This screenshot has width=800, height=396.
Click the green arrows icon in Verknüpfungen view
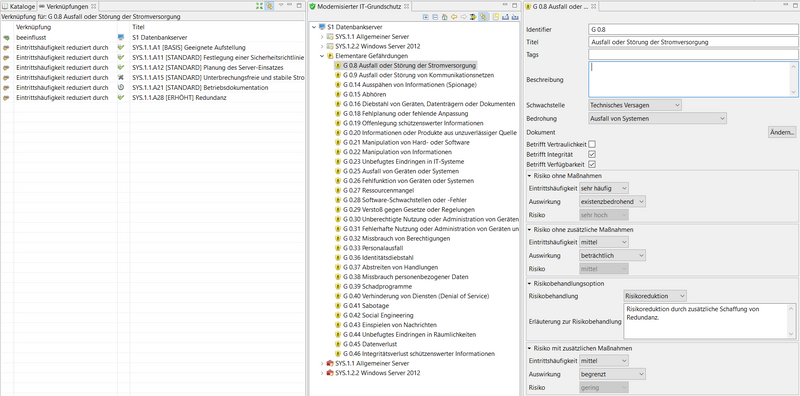pyautogui.click(x=259, y=6)
